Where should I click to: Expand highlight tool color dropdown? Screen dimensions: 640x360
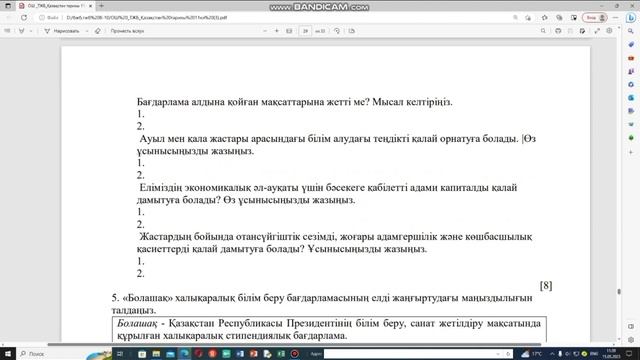31,31
